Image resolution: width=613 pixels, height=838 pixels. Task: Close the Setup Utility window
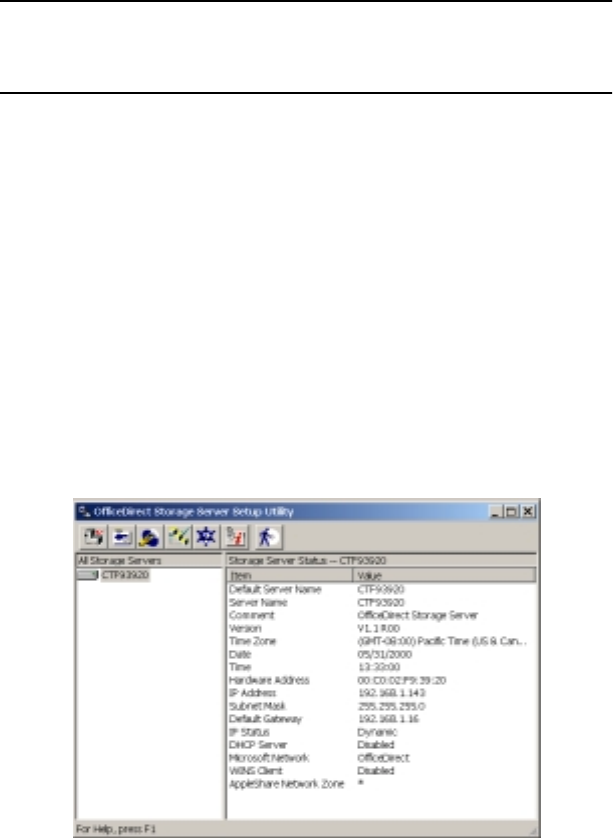tap(528, 512)
